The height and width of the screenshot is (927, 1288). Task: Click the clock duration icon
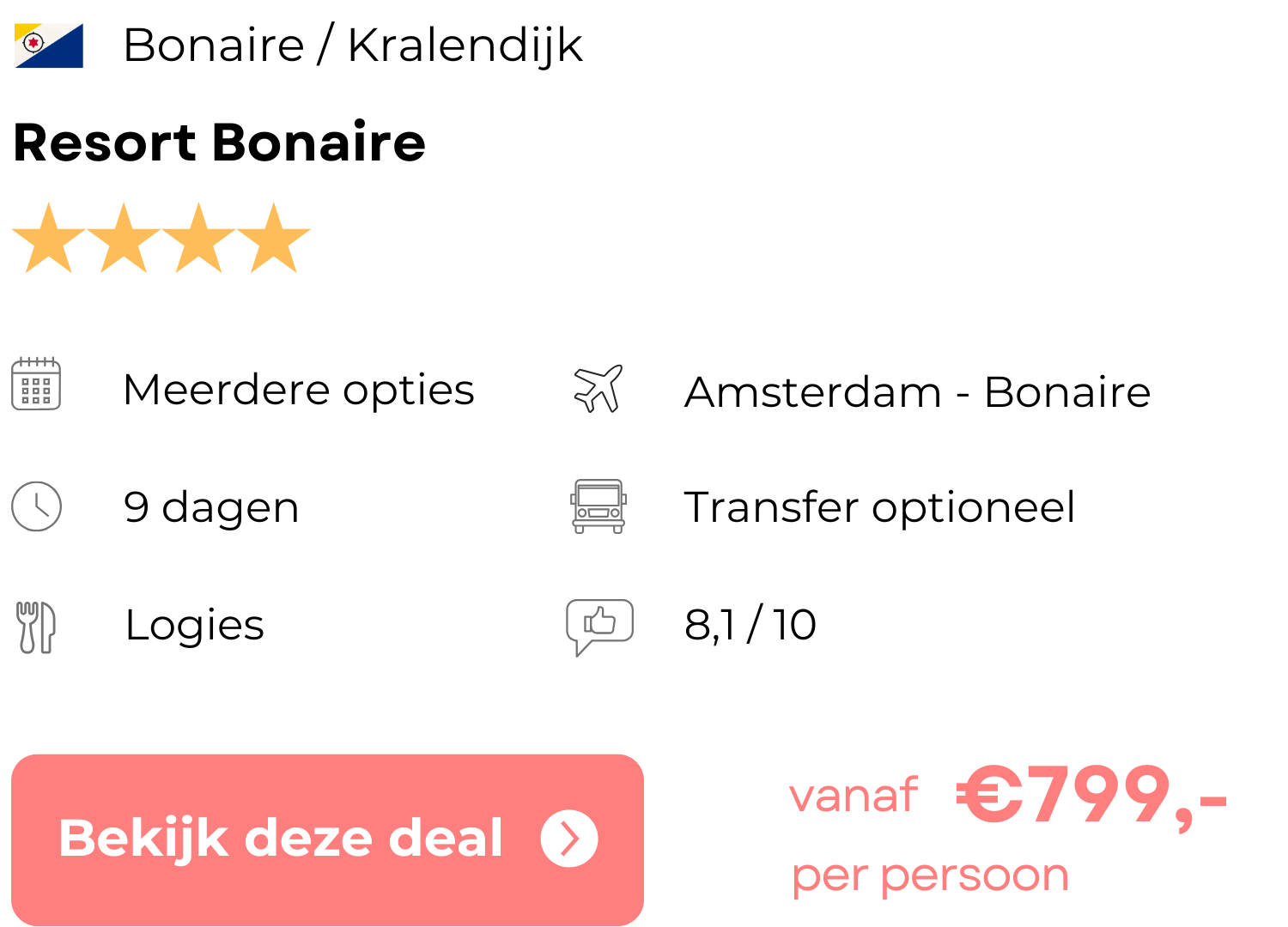click(36, 506)
